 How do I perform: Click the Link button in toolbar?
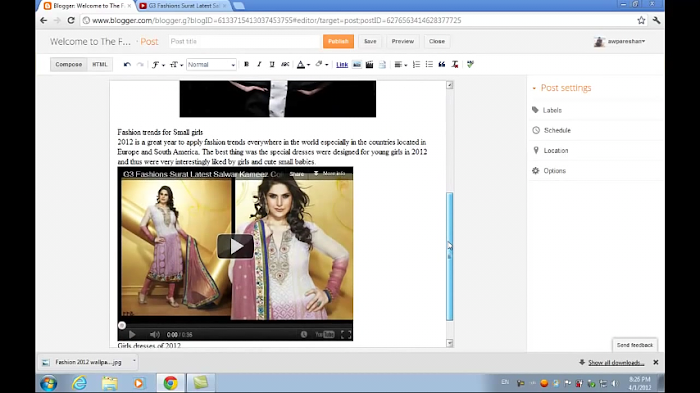pyautogui.click(x=342, y=65)
